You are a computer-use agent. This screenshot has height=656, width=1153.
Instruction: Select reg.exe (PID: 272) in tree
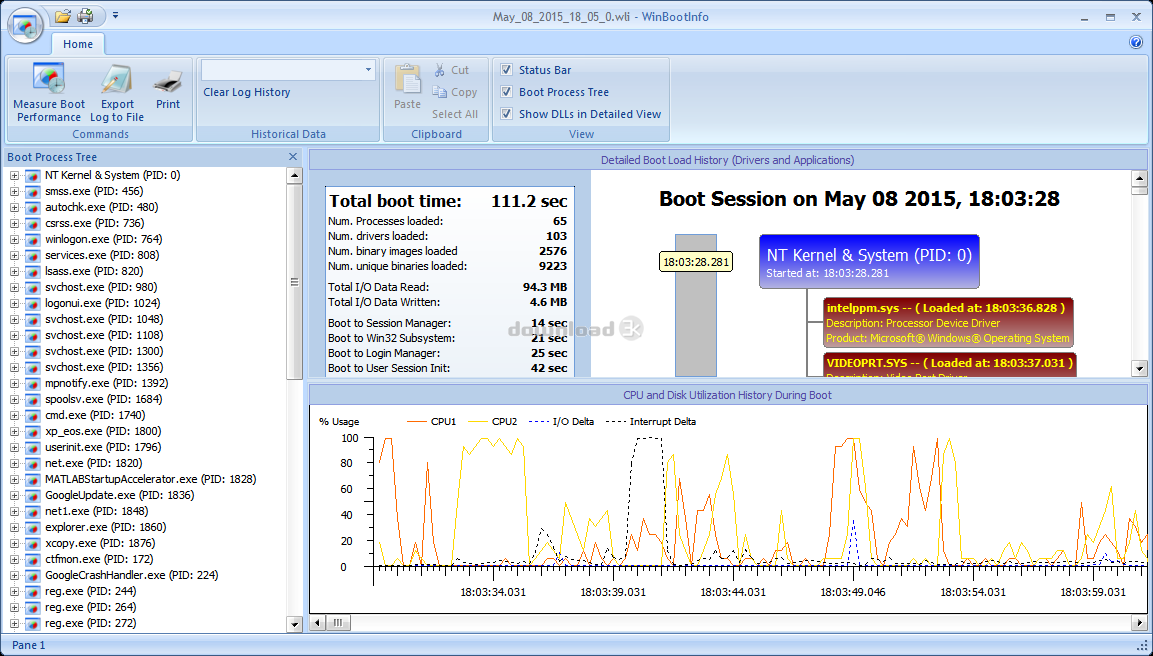click(x=90, y=623)
